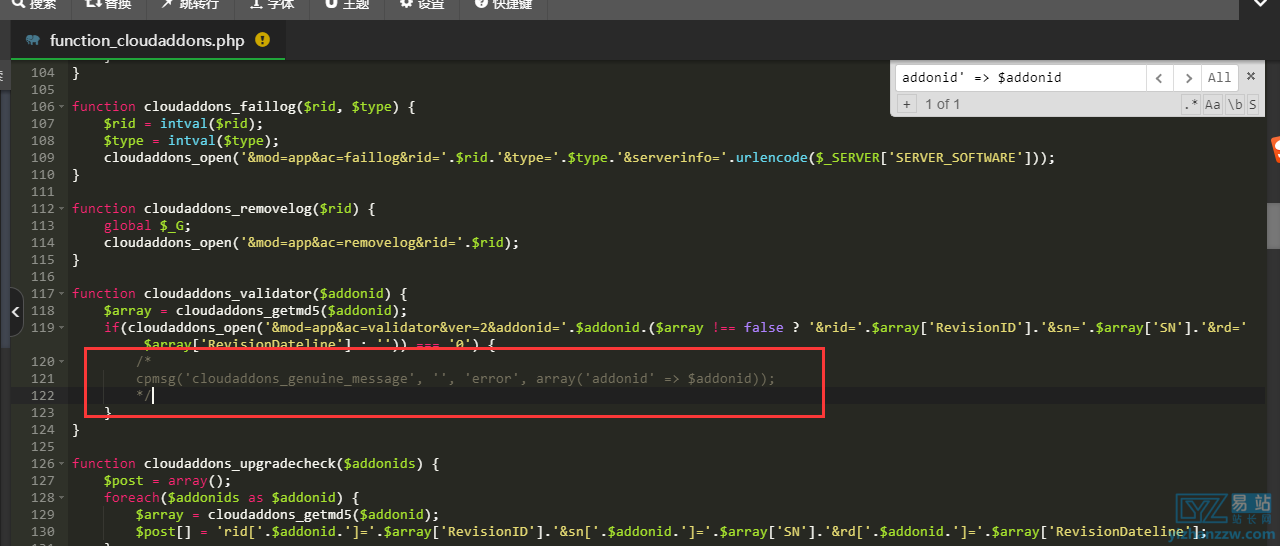This screenshot has width=1280, height=546.
Task: Open the 字体 font settings
Action: [x=272, y=5]
